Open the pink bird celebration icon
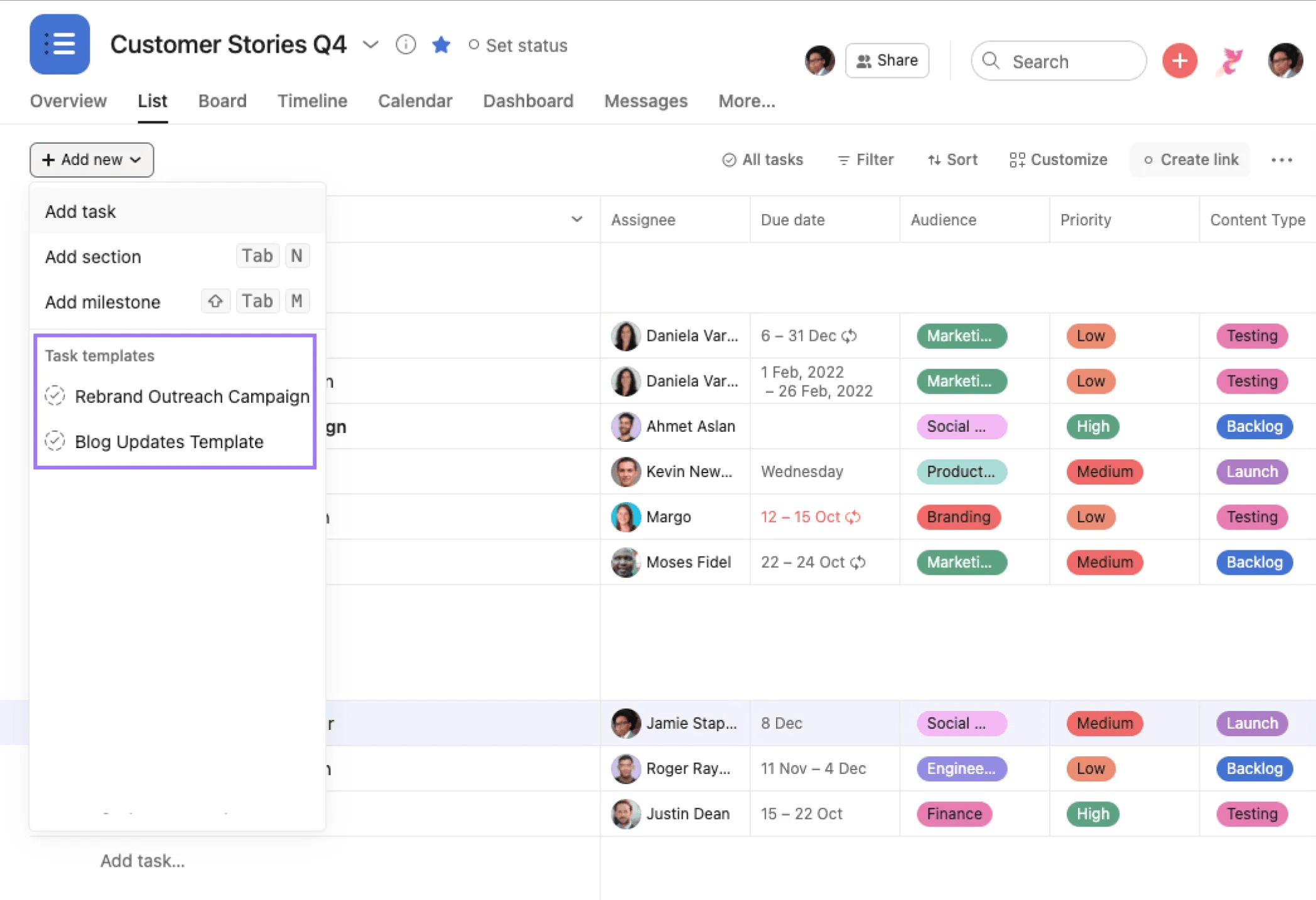 click(x=1230, y=61)
